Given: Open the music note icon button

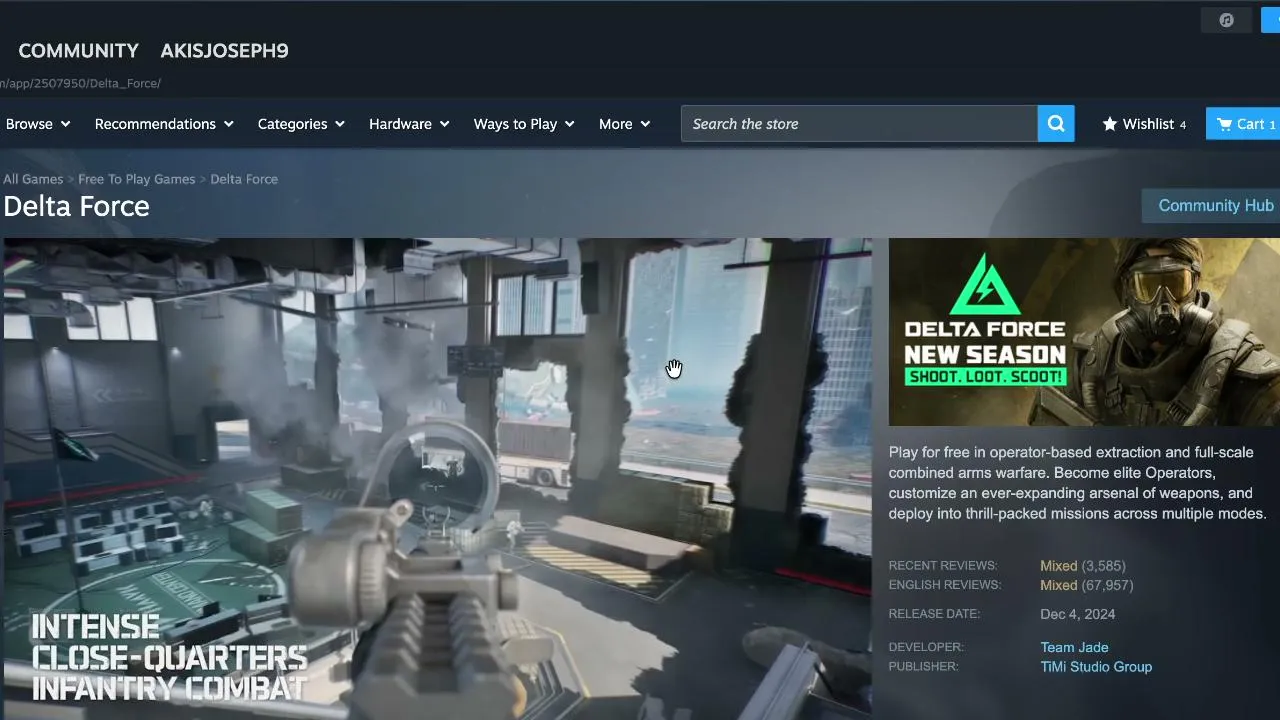Looking at the screenshot, I should pos(1226,20).
